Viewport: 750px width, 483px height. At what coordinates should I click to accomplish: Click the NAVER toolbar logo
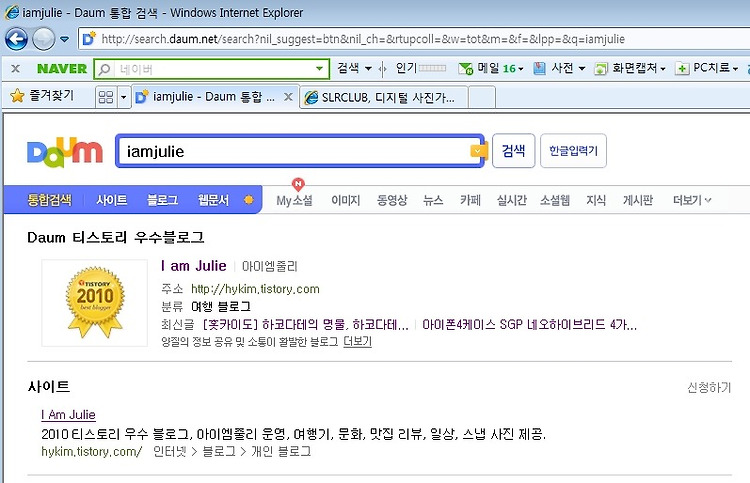(x=62, y=69)
